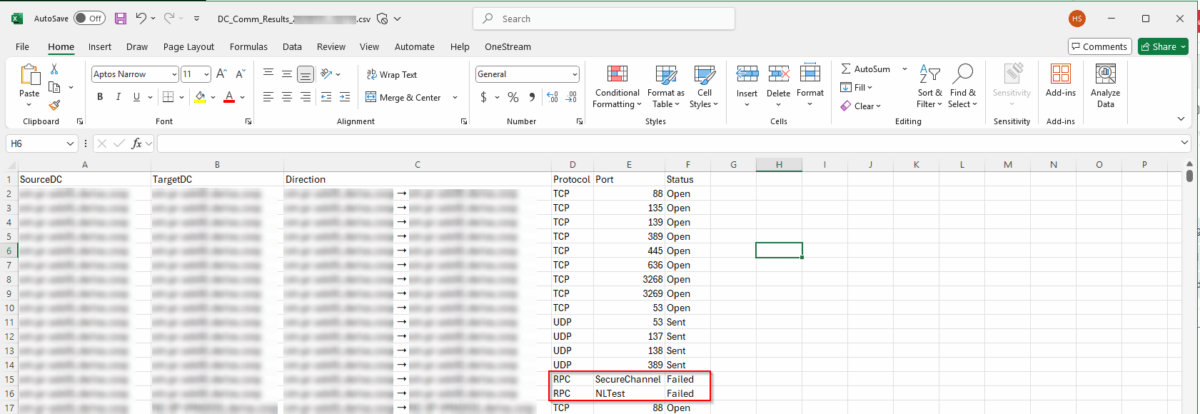The height and width of the screenshot is (414, 1200).
Task: Toggle the AutoSave switch
Action: (x=90, y=18)
